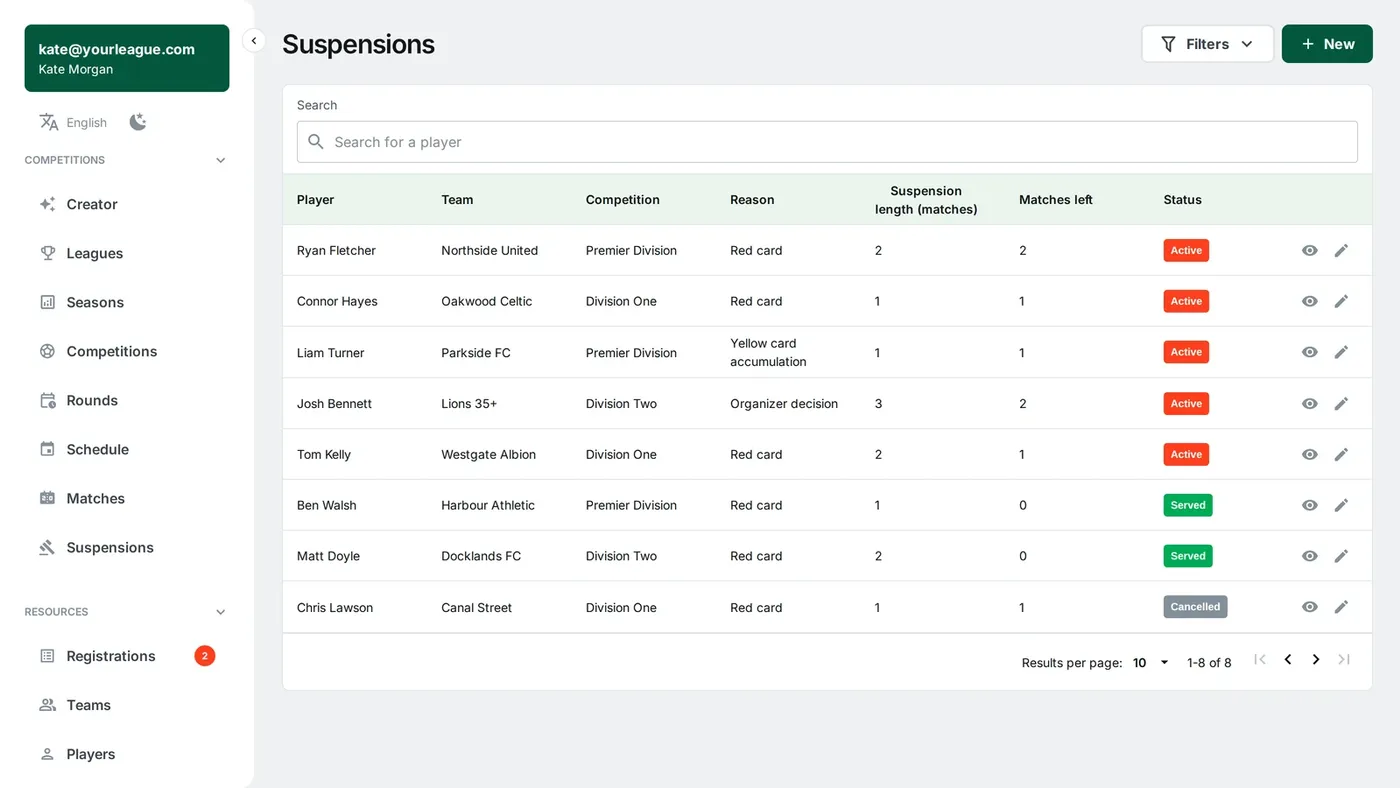Edit Ben Walsh's suspension
This screenshot has width=1400, height=788.
(x=1341, y=505)
